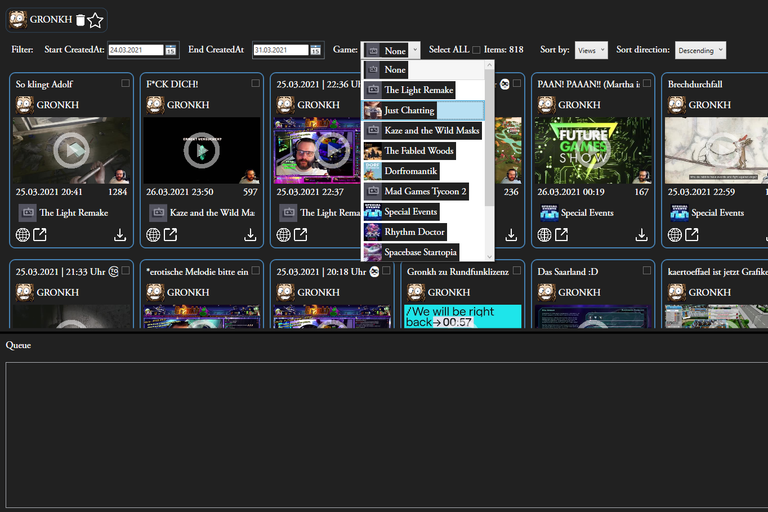
Task: Download the So klingt Adolf clip
Action: tap(120, 235)
